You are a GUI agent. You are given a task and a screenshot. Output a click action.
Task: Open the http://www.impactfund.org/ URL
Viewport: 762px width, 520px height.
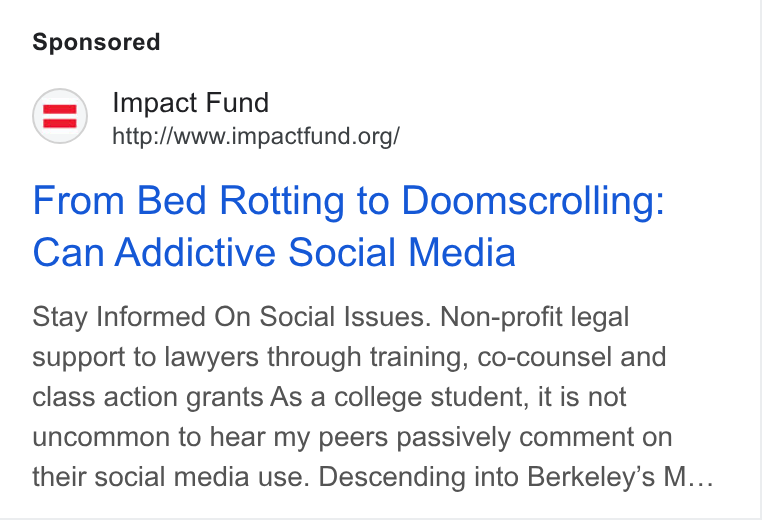[x=256, y=136]
